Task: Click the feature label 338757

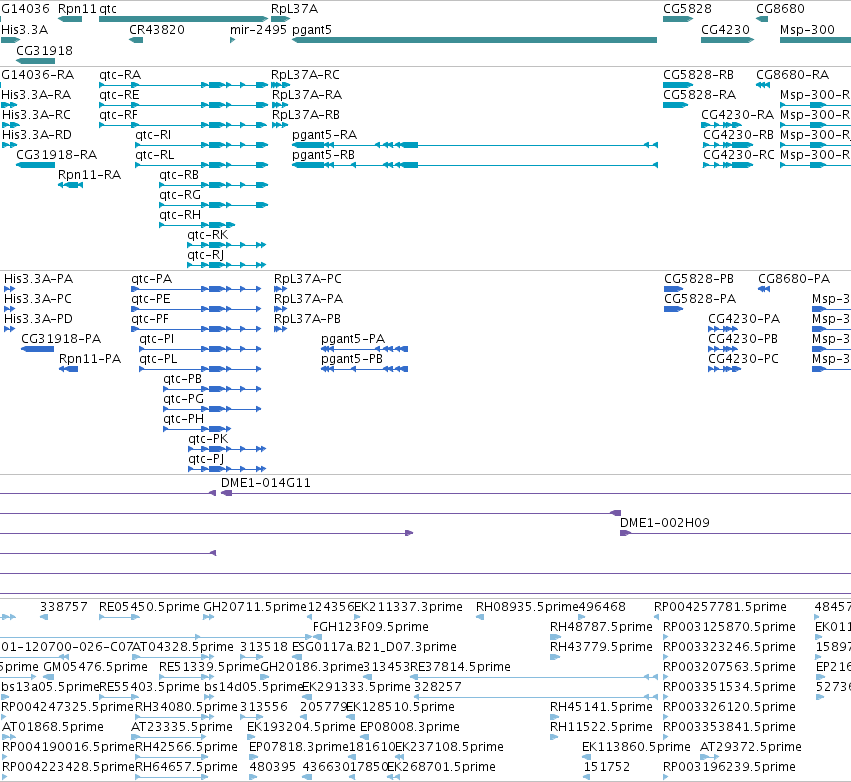Action: [63, 607]
